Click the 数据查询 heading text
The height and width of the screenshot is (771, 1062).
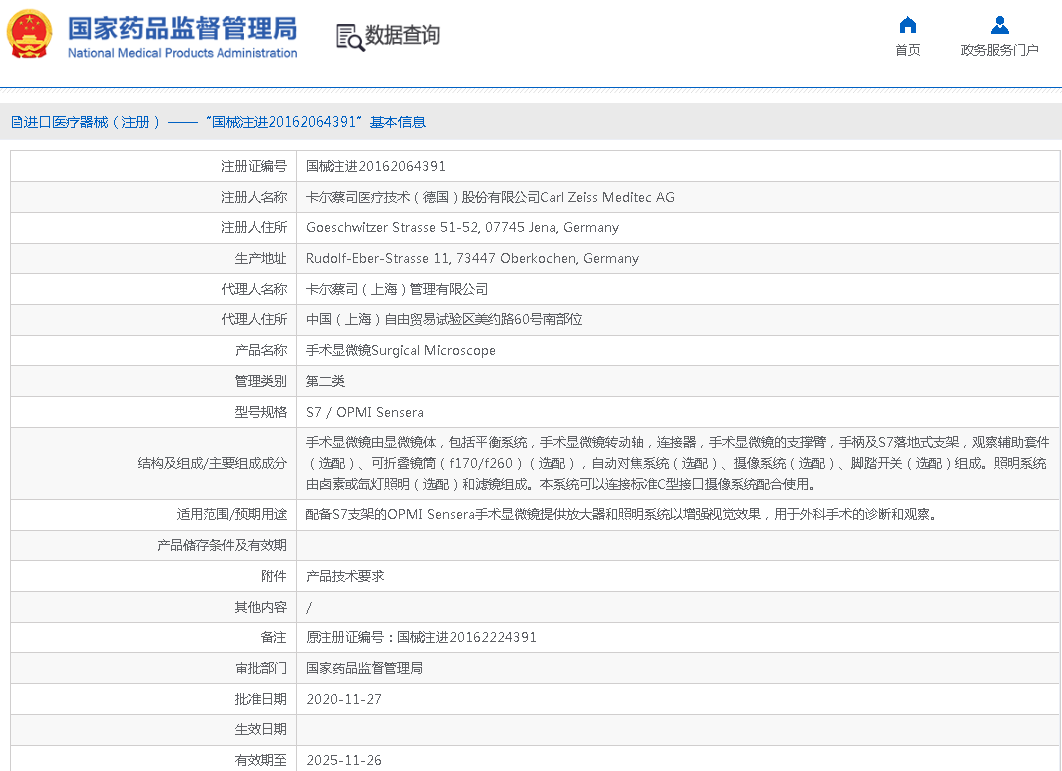click(x=402, y=36)
